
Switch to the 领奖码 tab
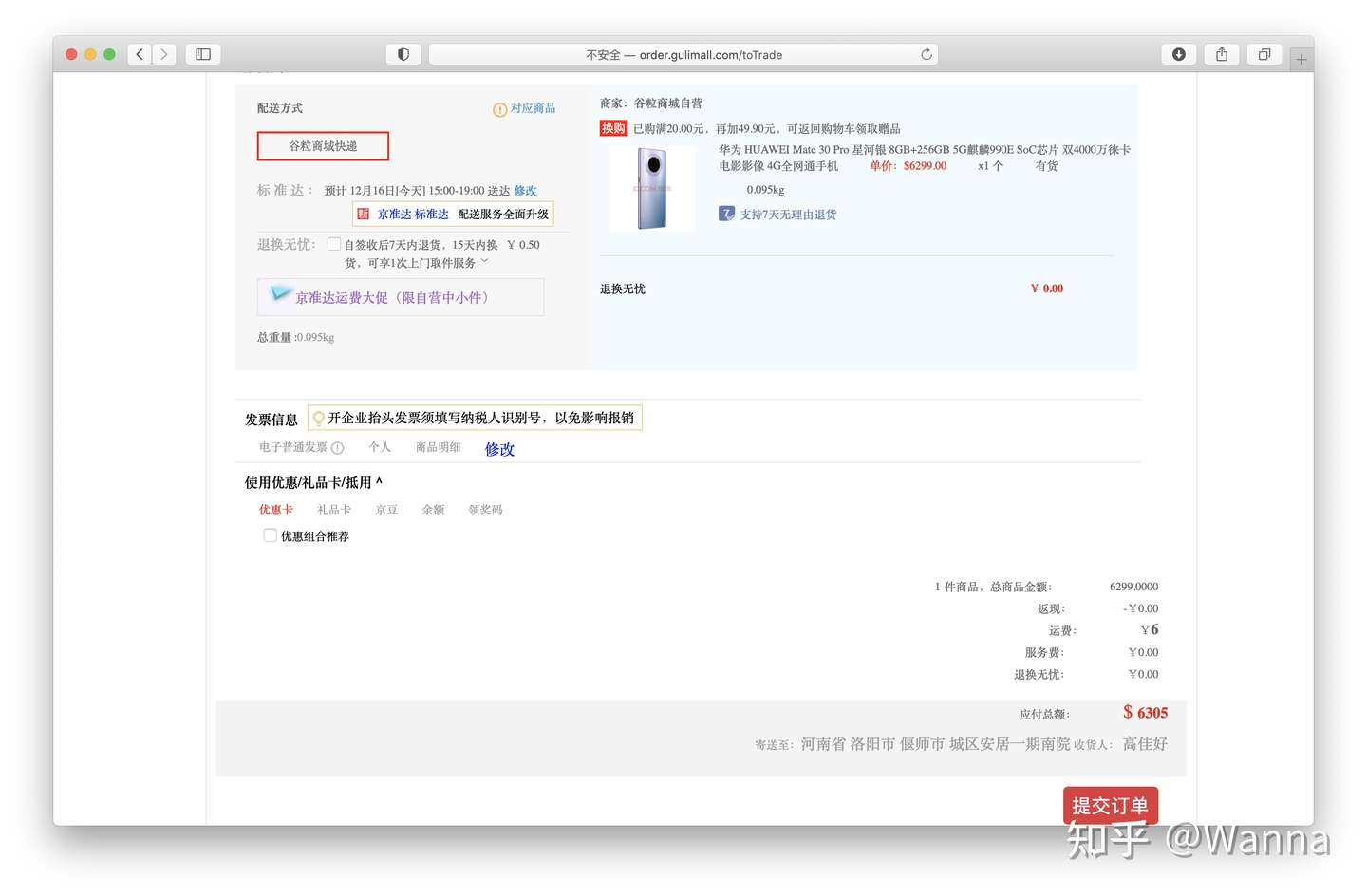click(x=485, y=510)
